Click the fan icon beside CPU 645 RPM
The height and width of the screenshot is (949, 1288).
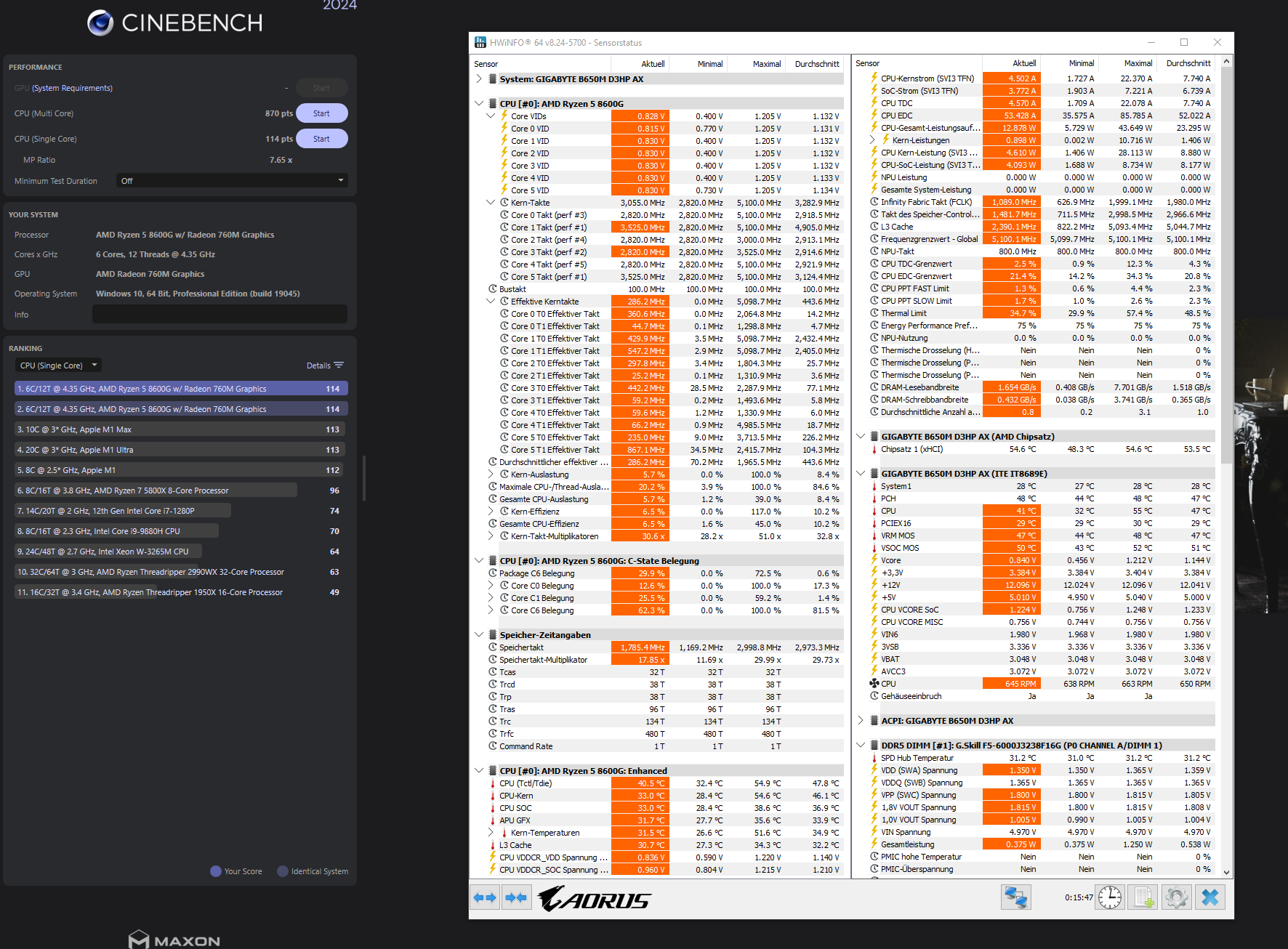tap(874, 684)
